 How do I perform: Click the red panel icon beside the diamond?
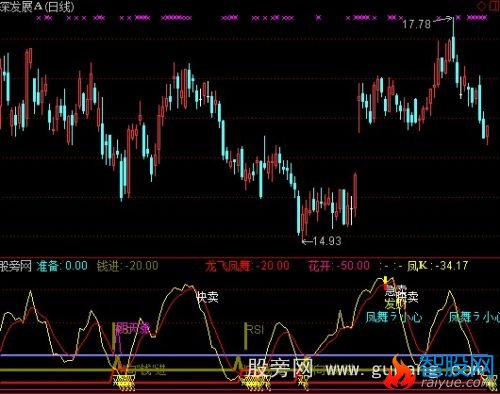click(494, 6)
